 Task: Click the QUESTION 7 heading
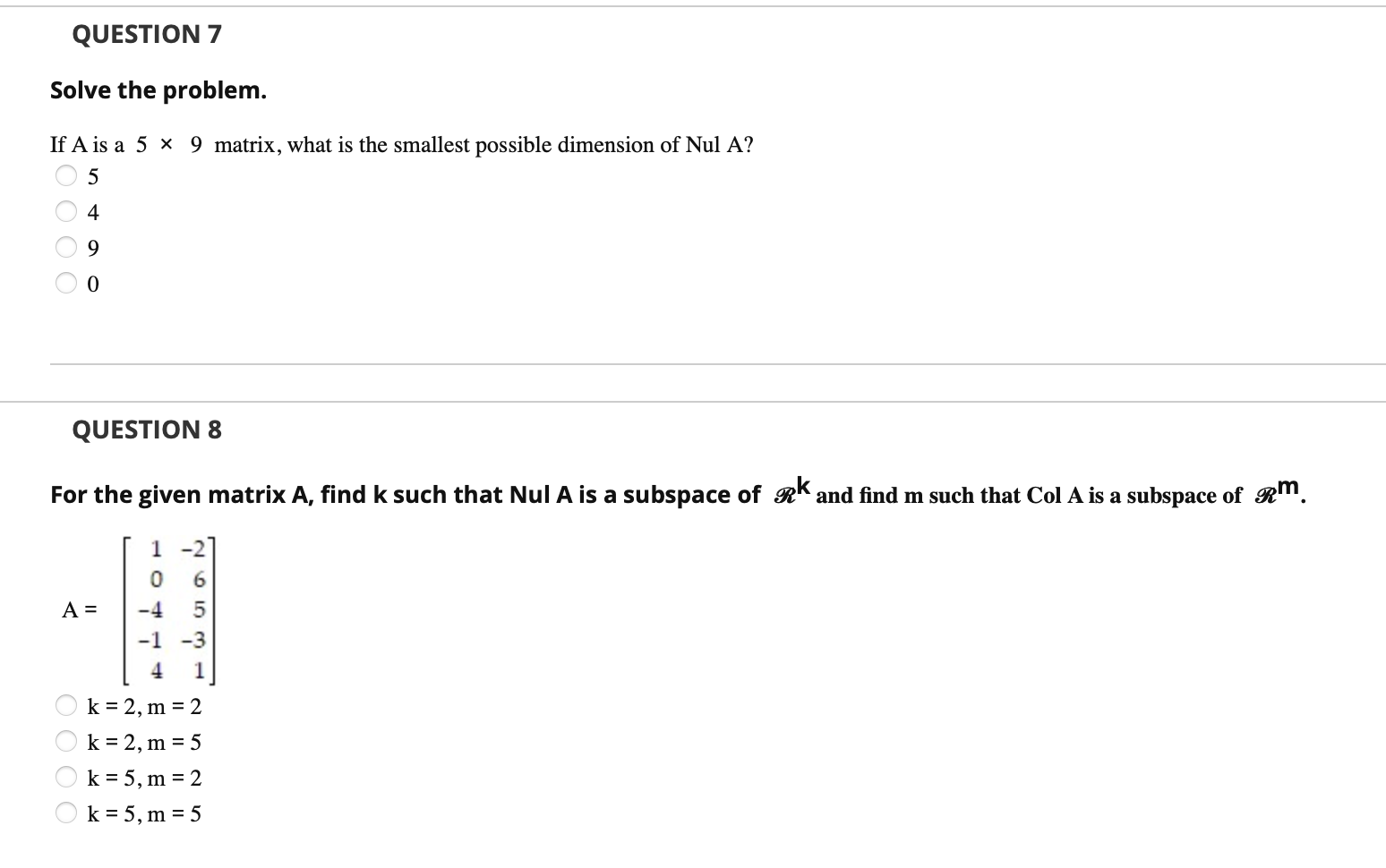tap(146, 34)
